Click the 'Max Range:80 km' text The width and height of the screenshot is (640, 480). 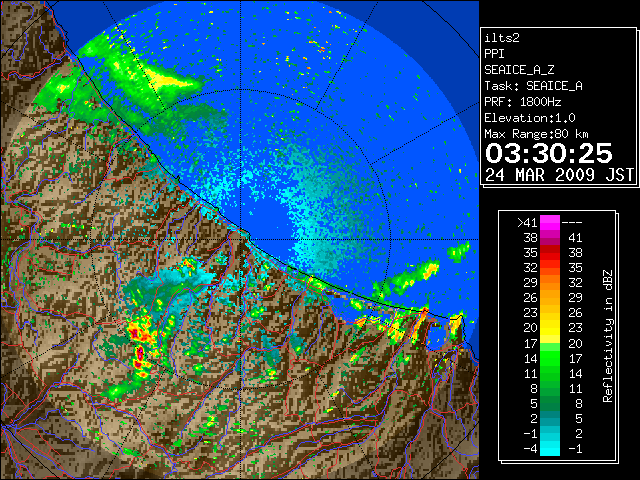[536, 134]
